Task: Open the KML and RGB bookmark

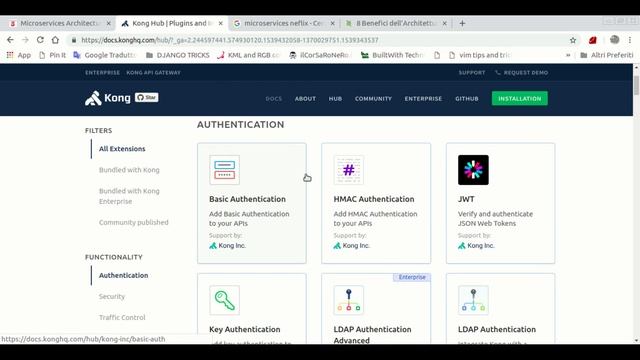Action: (249, 55)
